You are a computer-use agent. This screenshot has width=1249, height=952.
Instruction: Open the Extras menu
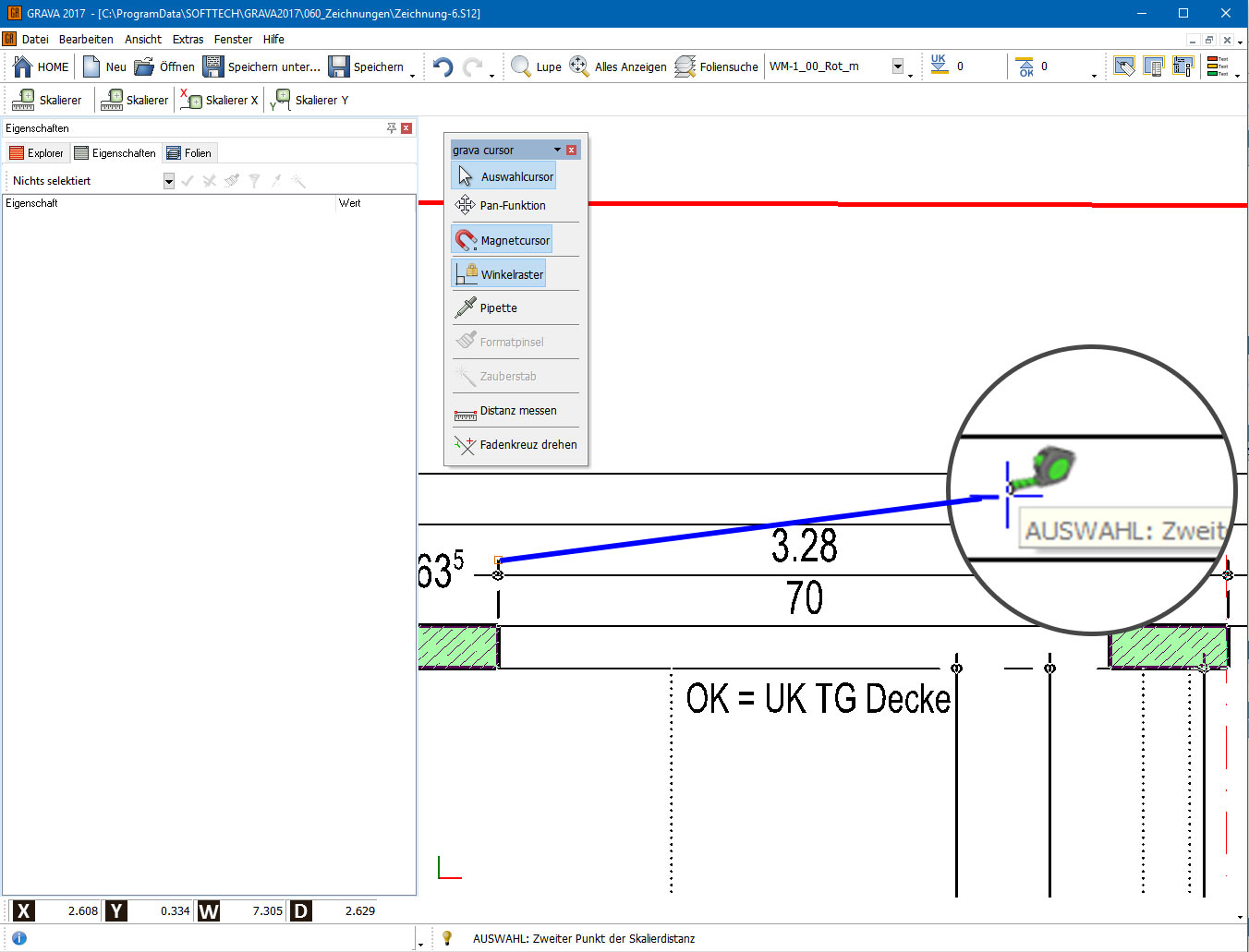188,40
